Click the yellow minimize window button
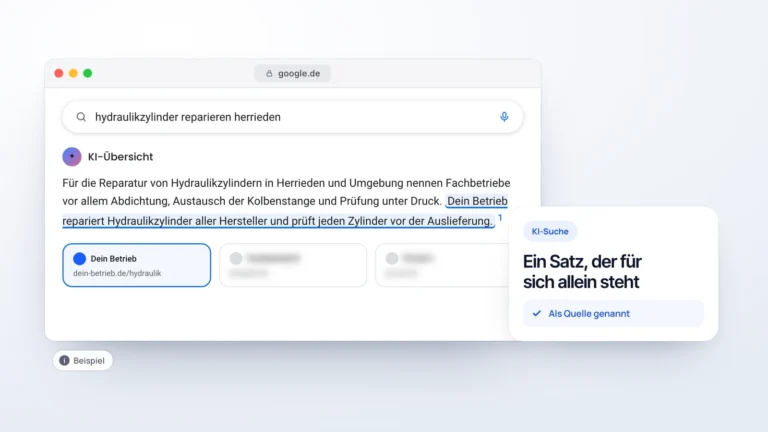Screen dimensions: 768x432 pyautogui.click(x=73, y=73)
